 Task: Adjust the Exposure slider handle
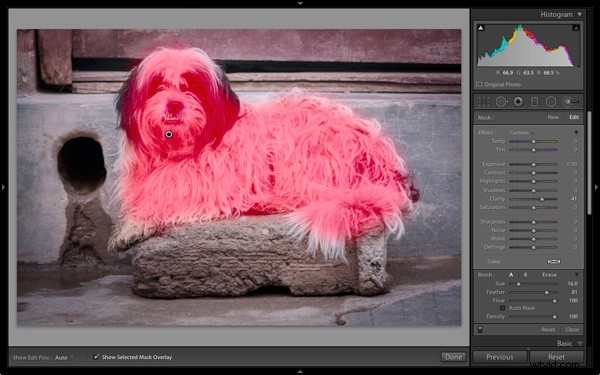(533, 165)
